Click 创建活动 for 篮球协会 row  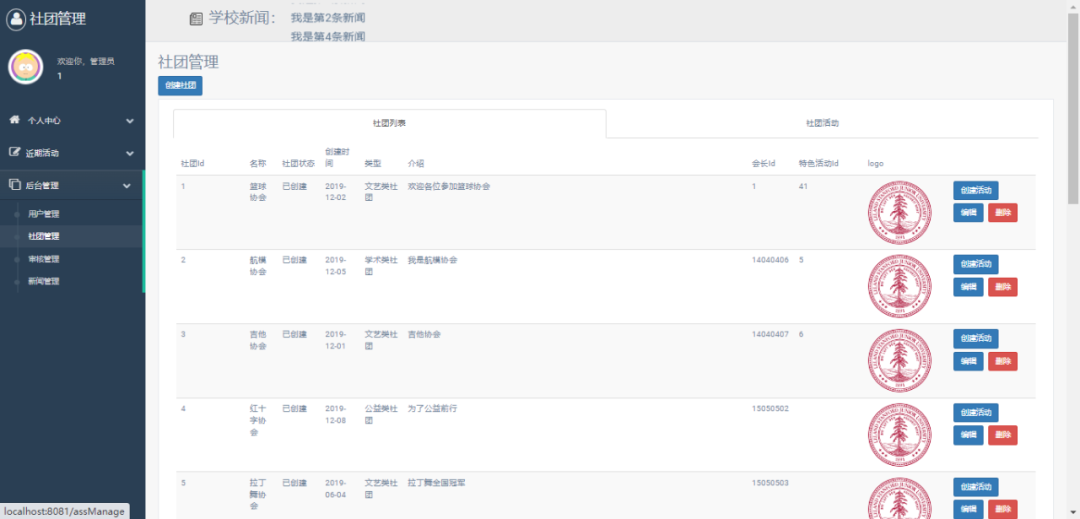pos(976,190)
